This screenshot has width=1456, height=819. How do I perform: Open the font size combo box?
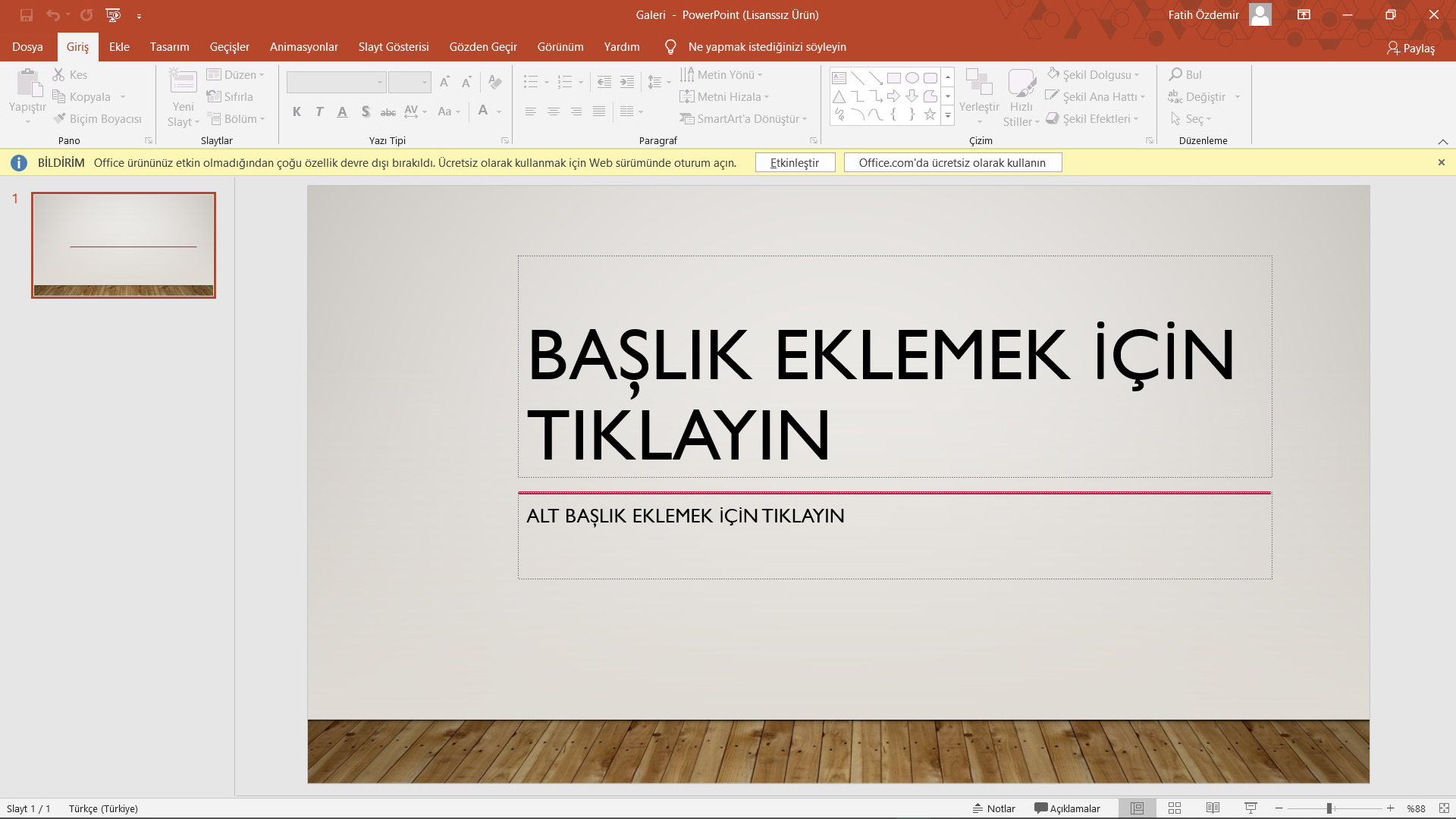coord(409,82)
